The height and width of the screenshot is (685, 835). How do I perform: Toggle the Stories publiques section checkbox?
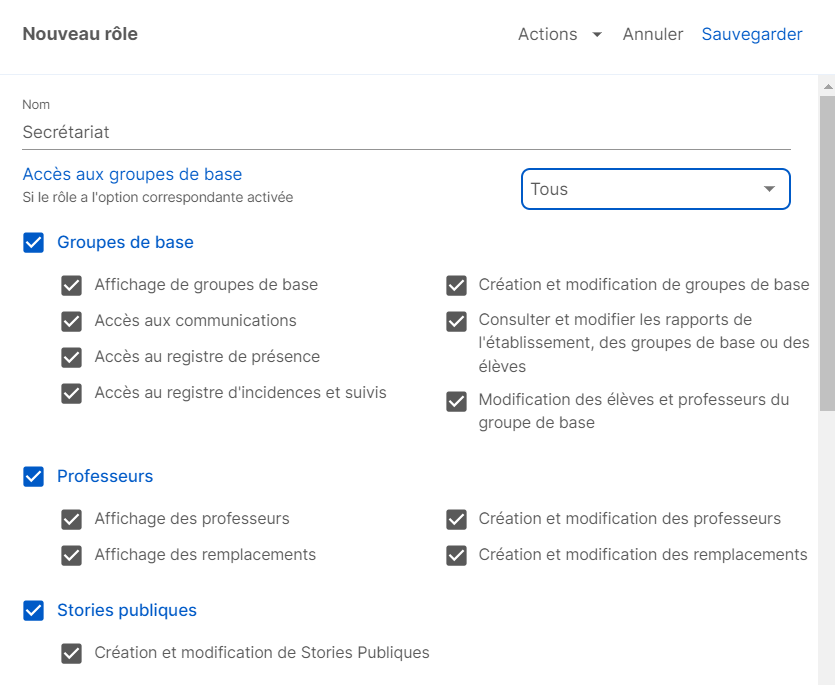tap(34, 610)
